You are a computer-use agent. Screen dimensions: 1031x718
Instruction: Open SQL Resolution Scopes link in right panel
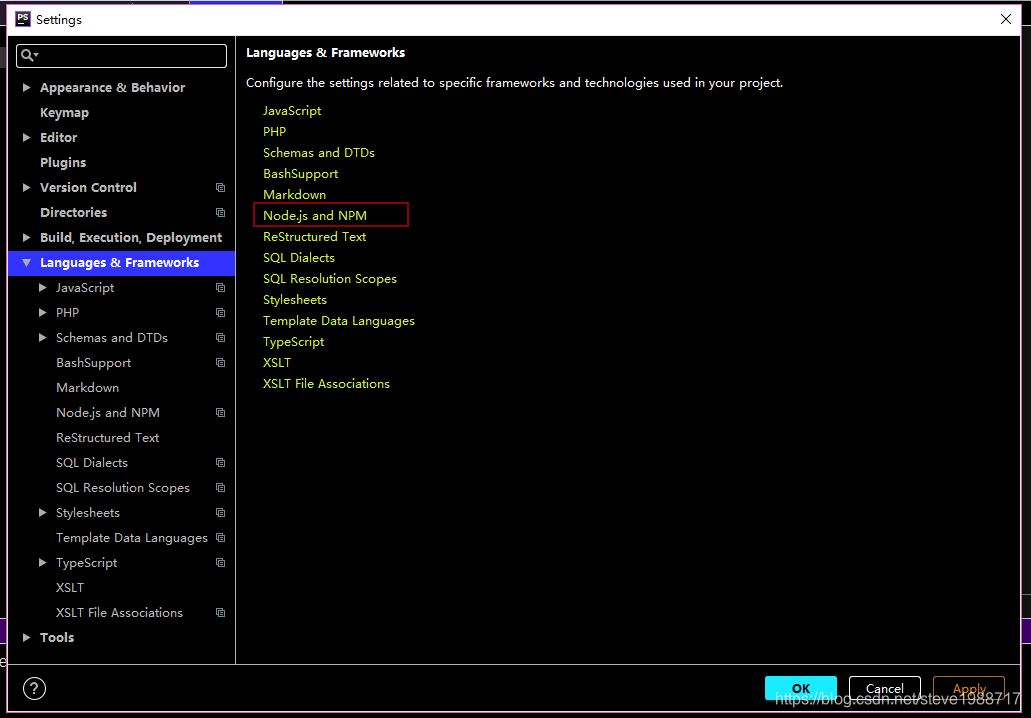[330, 279]
